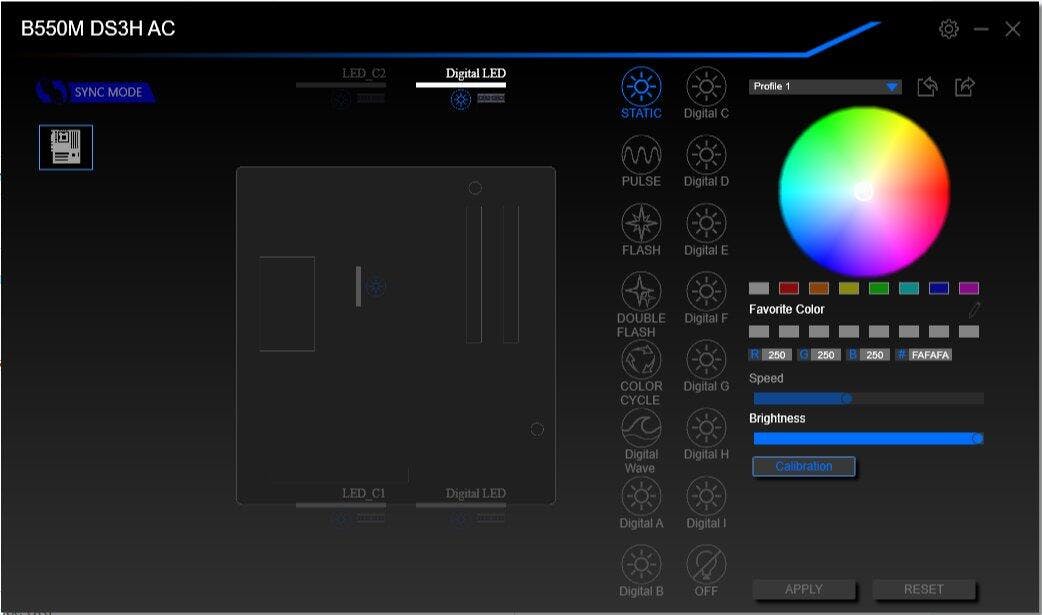The image size is (1042, 615).
Task: Open the Profile 1 dropdown
Action: 825,87
